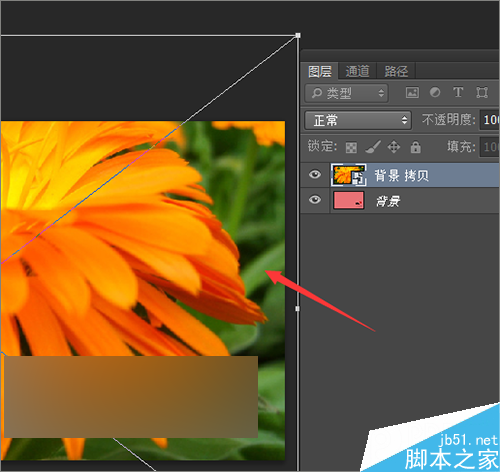Click the lock all padlock icon
The width and height of the screenshot is (500, 472).
[415, 147]
